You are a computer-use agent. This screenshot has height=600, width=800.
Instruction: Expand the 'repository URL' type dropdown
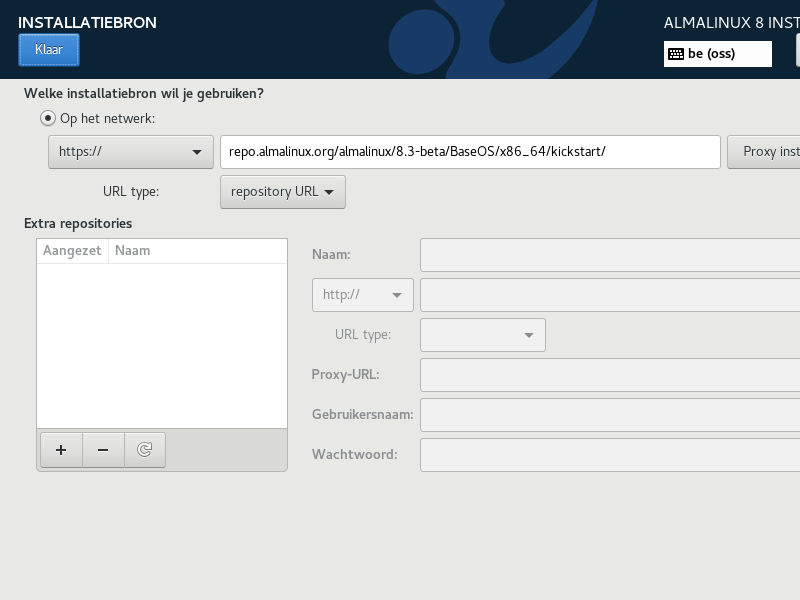[x=282, y=192]
